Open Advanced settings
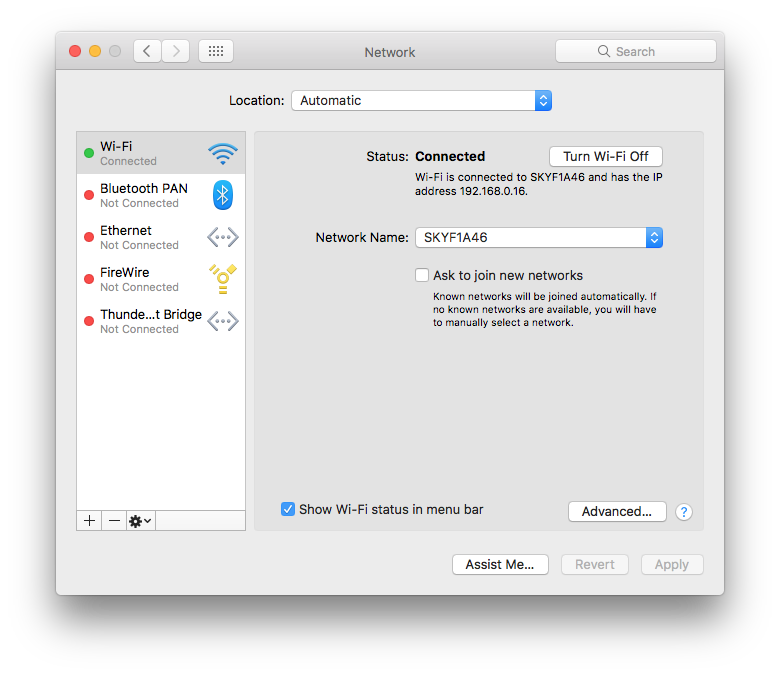 617,511
